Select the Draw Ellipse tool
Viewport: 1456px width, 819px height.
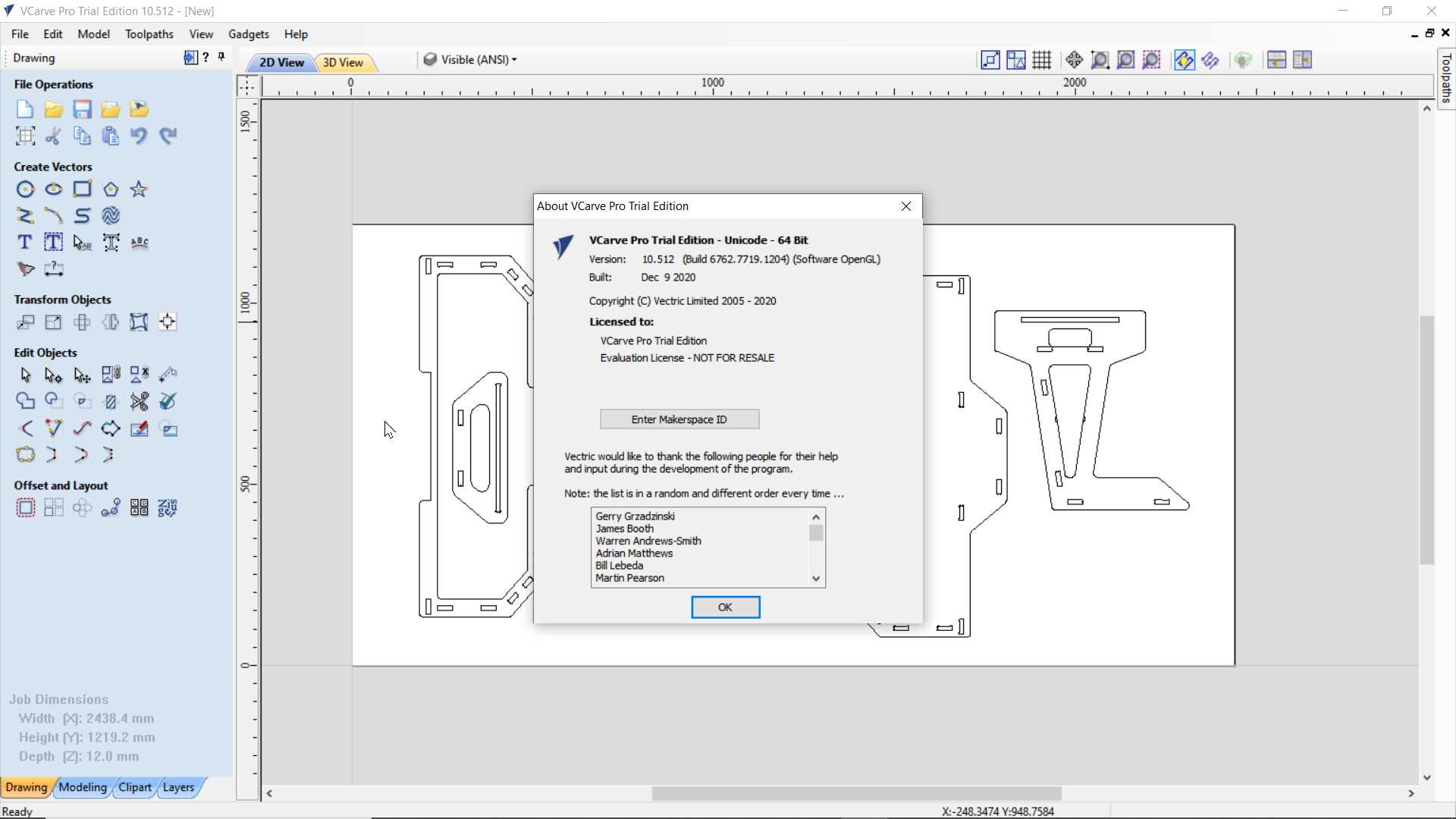[53, 190]
